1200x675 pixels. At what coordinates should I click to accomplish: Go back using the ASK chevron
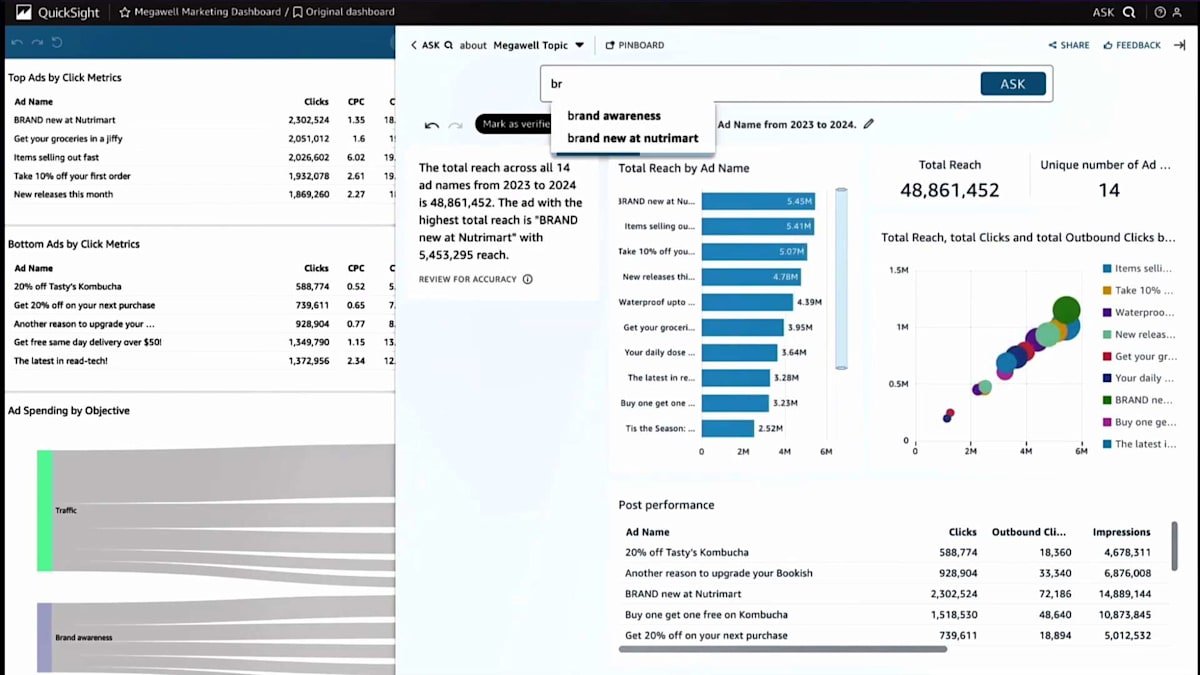[x=414, y=45]
